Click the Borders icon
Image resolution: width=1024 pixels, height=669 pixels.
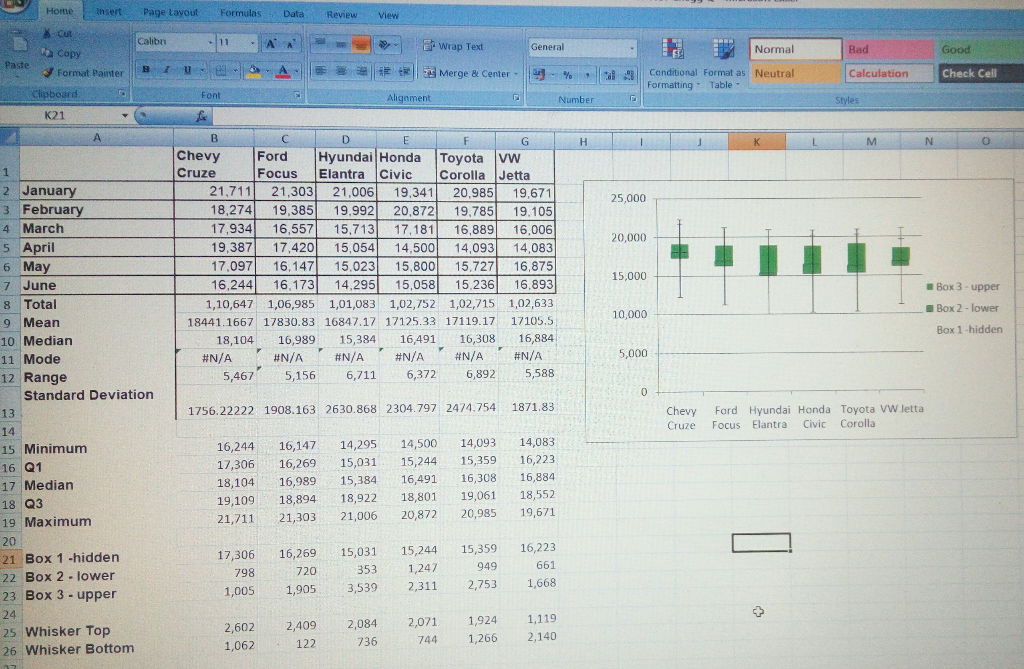click(x=221, y=71)
